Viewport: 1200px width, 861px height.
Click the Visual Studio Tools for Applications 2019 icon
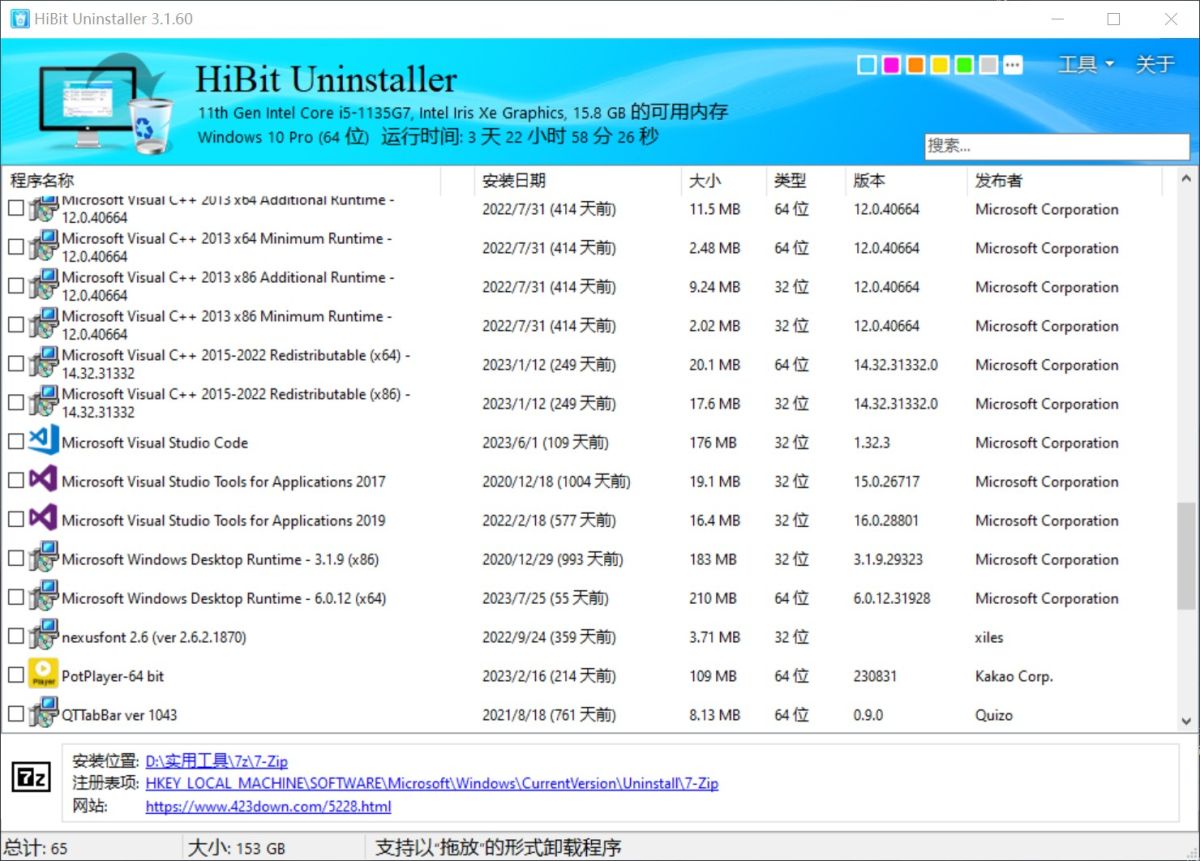pyautogui.click(x=43, y=519)
